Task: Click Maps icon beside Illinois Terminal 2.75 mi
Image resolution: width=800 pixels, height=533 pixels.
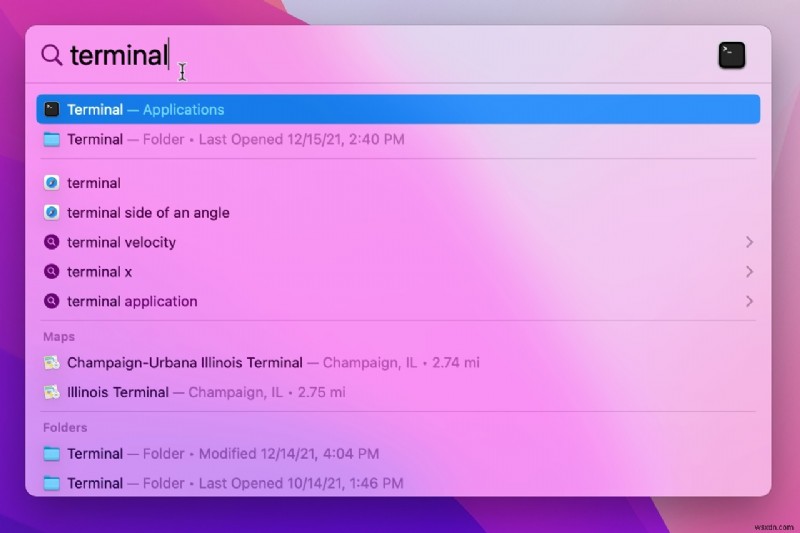Action: tap(52, 392)
